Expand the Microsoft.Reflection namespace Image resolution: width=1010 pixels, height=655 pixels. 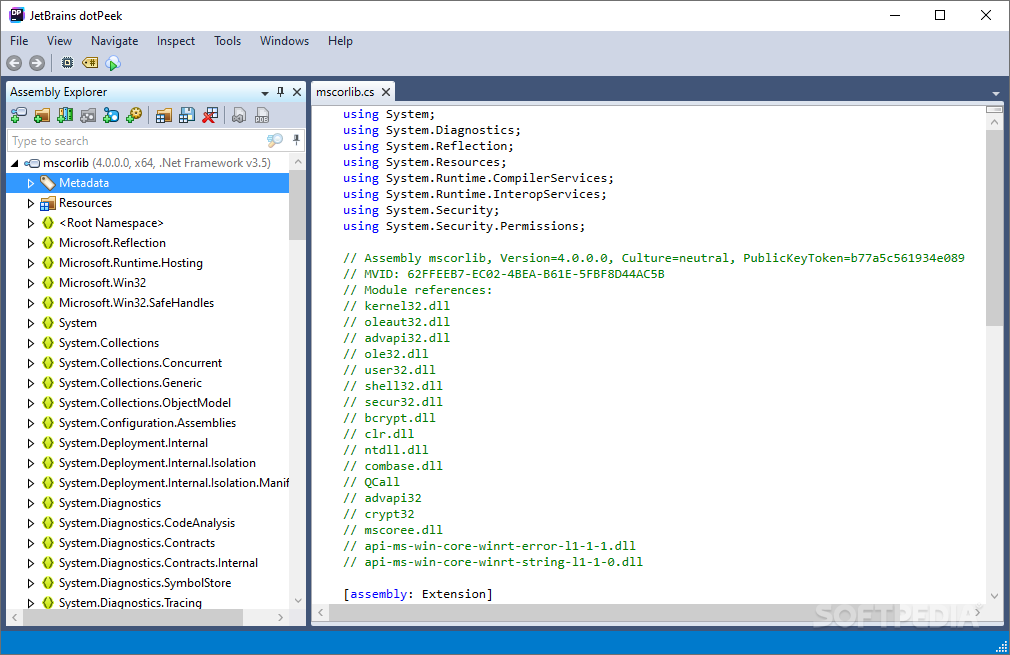pos(30,243)
